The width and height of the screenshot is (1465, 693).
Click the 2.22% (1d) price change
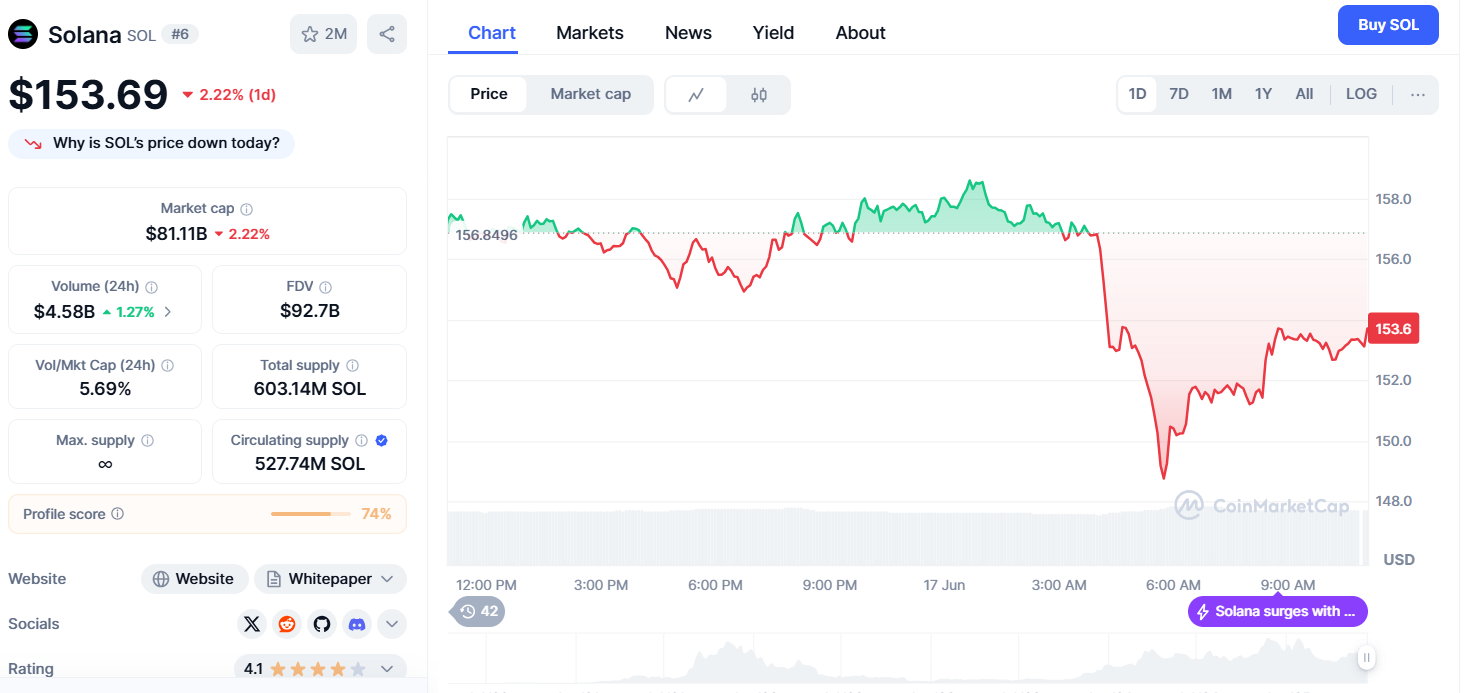click(x=229, y=95)
